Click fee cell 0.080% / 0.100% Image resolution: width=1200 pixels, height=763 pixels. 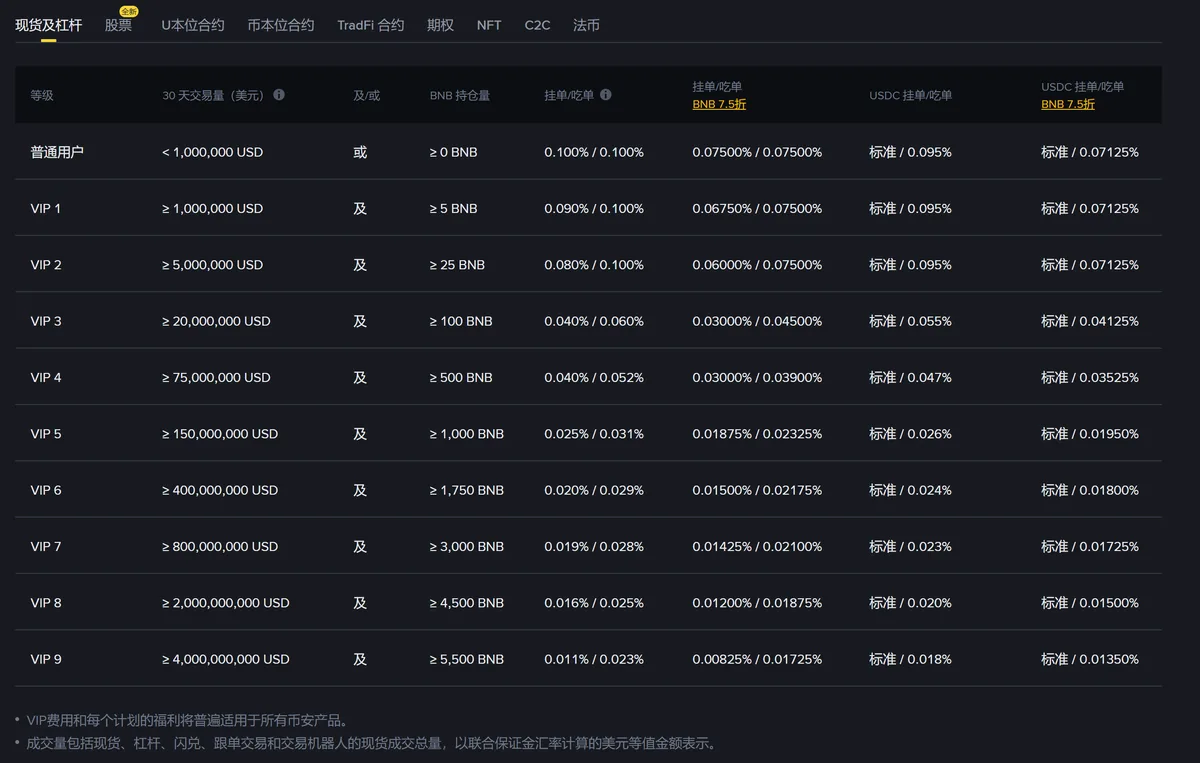594,265
